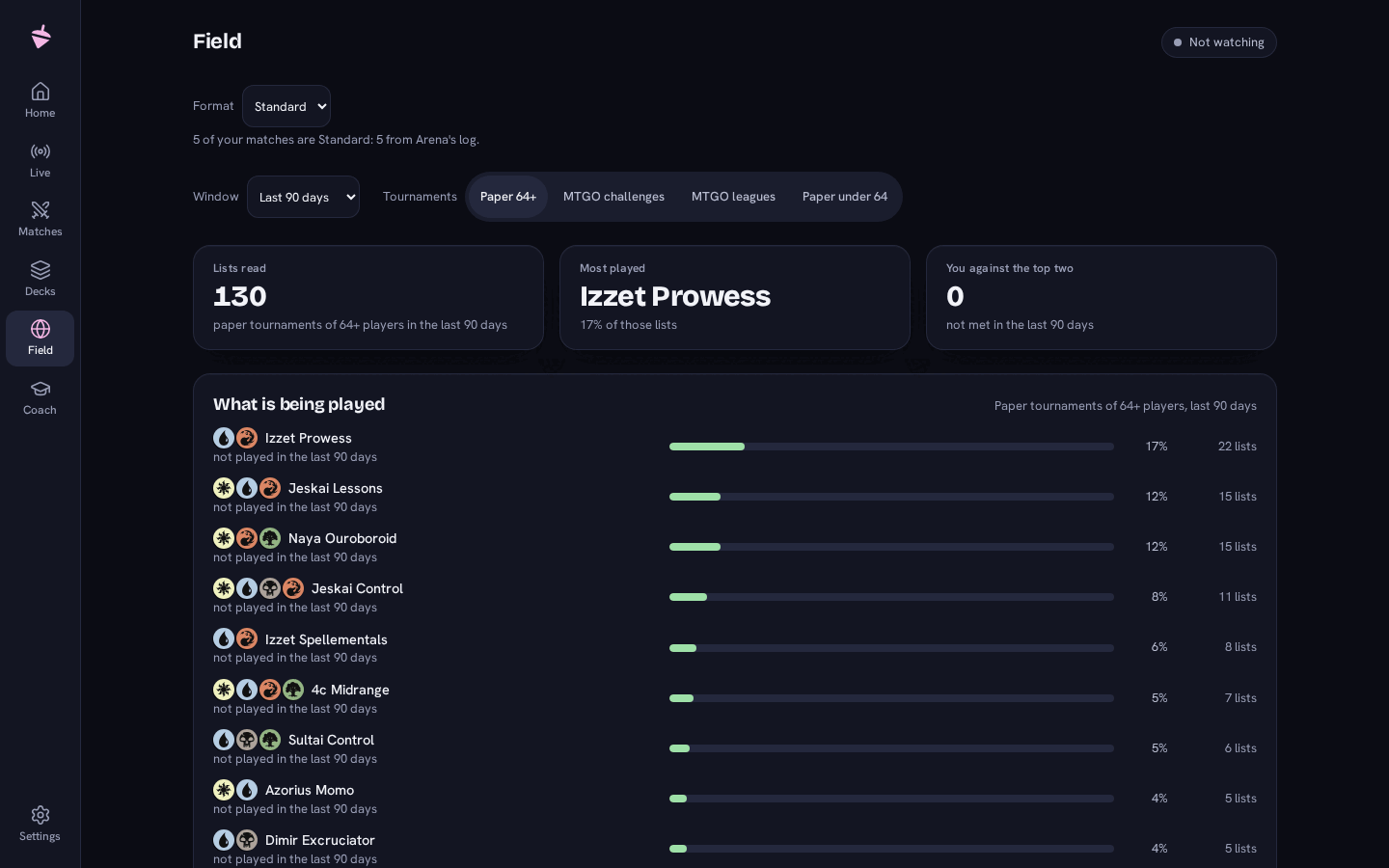
Task: Click the Izzet Prowess archetype name
Action: (x=309, y=438)
